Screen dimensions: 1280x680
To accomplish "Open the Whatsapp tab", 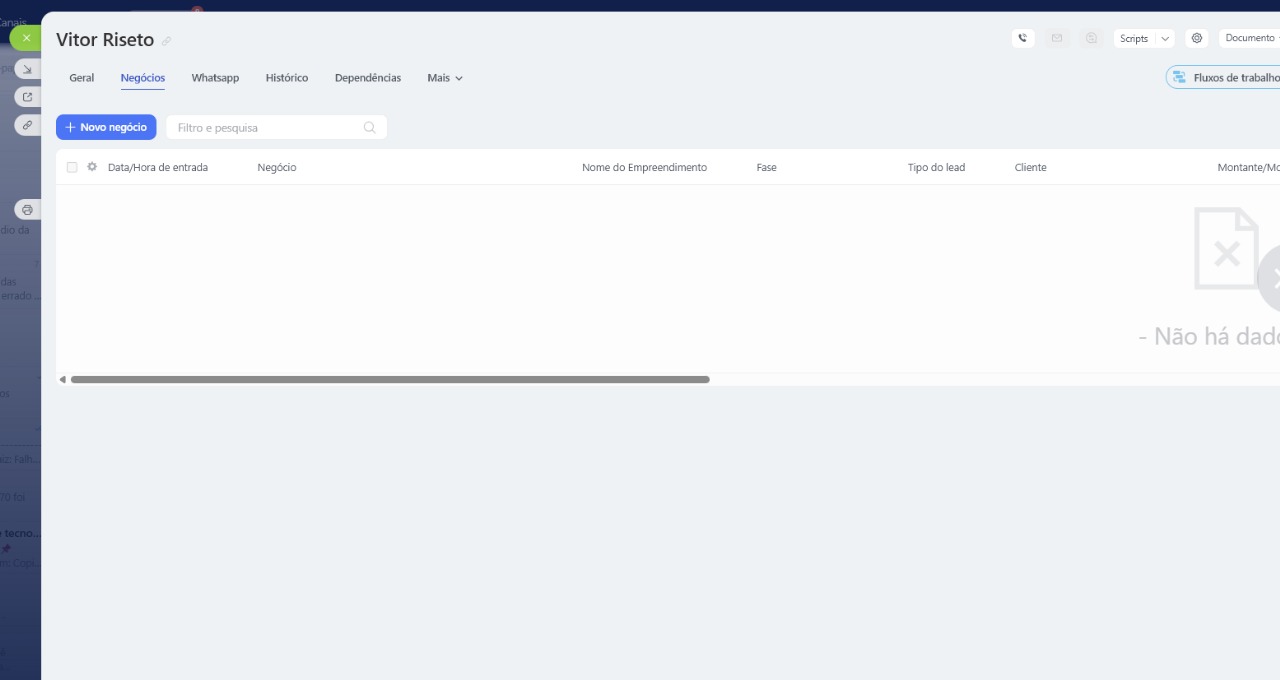I will click(x=215, y=78).
